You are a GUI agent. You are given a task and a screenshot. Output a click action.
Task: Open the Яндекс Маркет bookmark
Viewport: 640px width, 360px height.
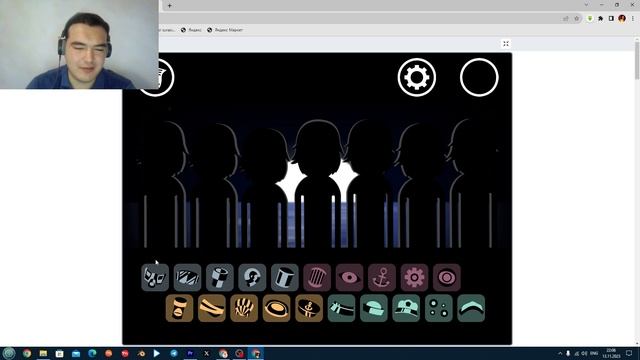coord(225,30)
